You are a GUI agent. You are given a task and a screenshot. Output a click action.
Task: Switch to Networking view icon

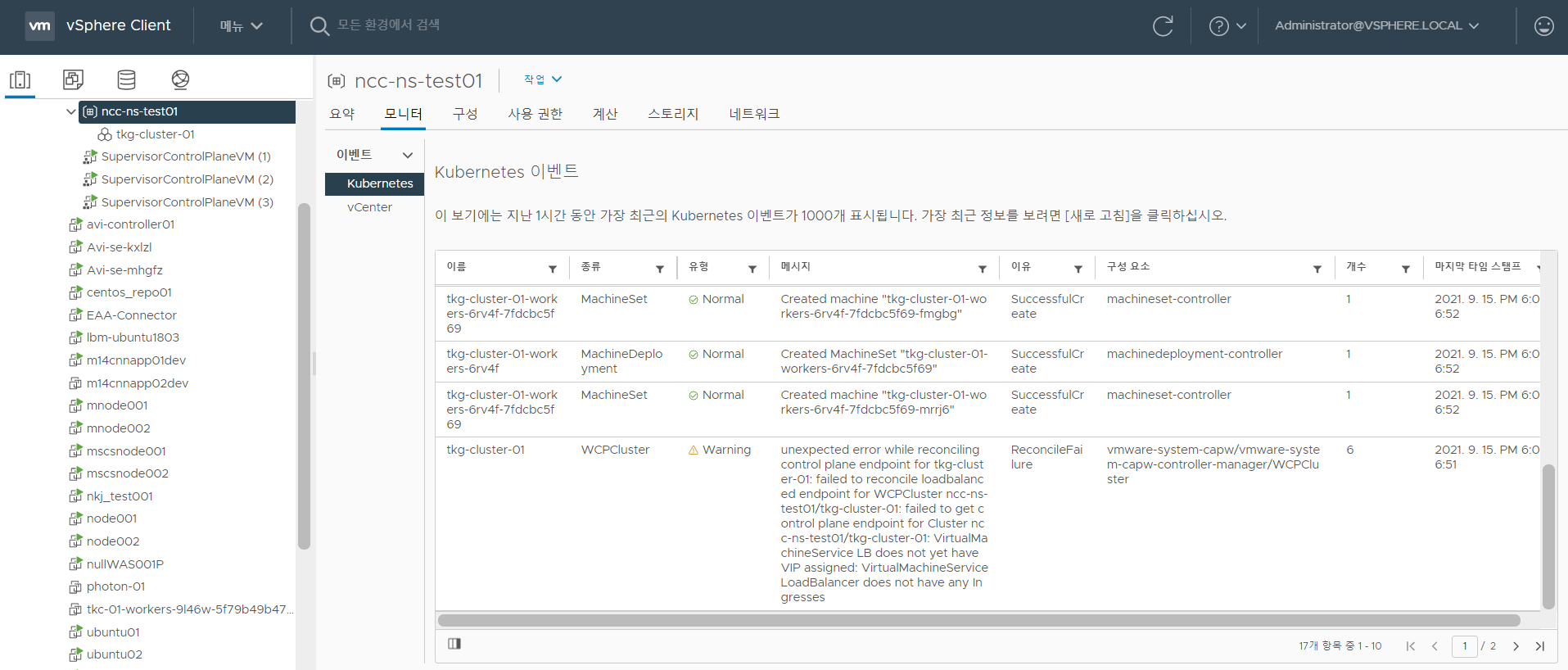click(x=180, y=79)
